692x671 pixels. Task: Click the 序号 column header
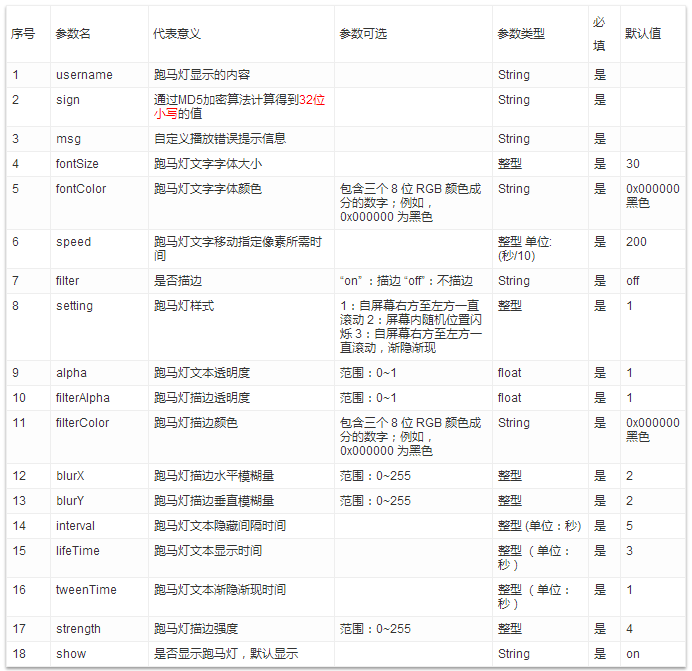click(23, 34)
